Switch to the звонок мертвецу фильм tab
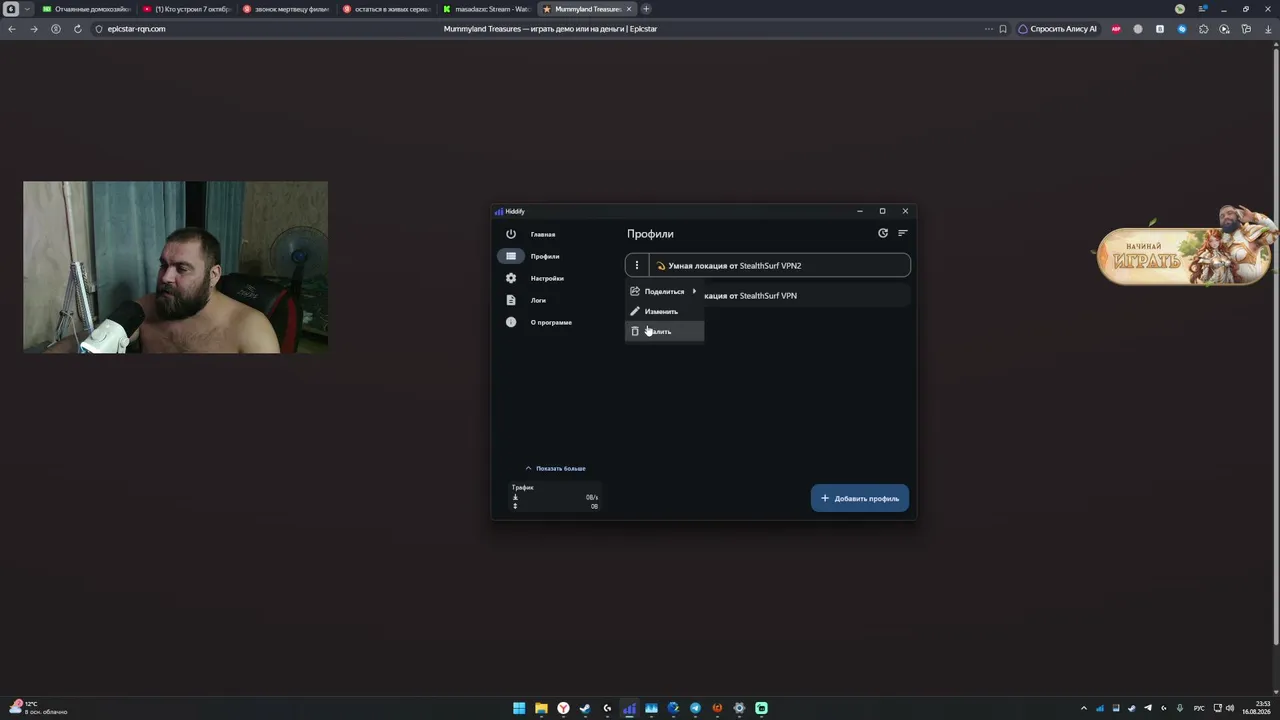The height and width of the screenshot is (720, 1280). pos(287,9)
